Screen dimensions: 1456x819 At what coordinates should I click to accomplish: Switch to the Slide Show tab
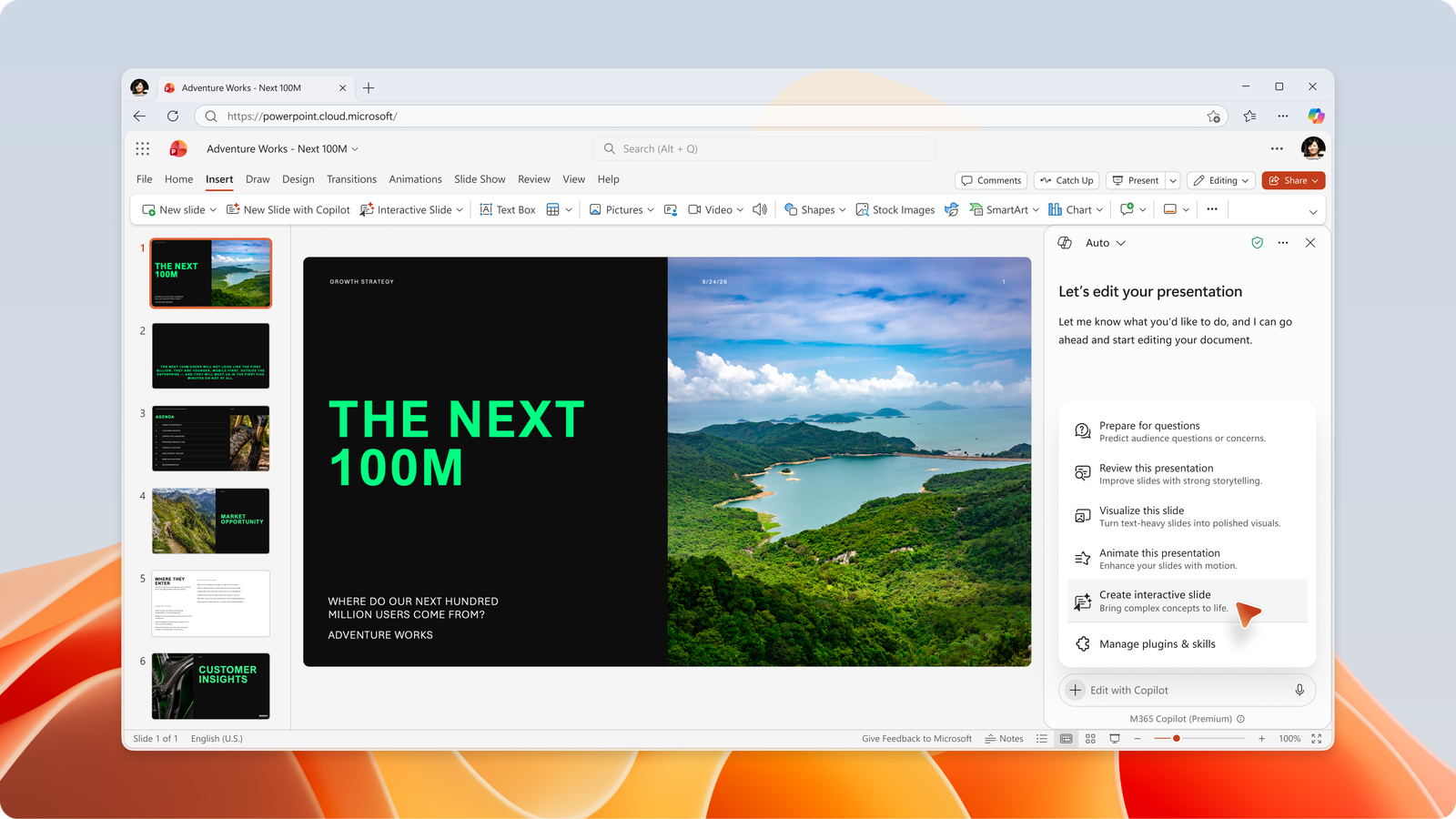tap(480, 179)
